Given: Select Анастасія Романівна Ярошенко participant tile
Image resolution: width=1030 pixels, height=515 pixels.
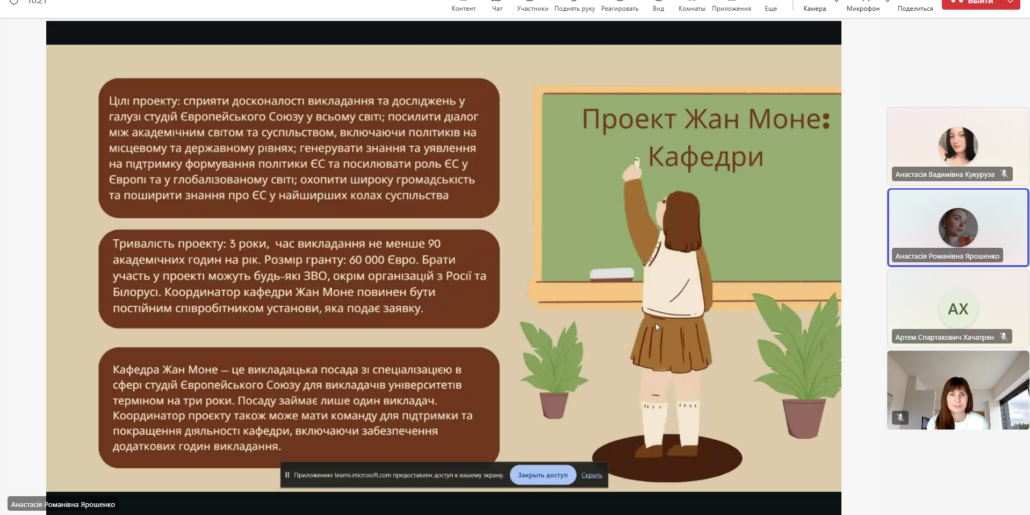Looking at the screenshot, I should tap(958, 227).
